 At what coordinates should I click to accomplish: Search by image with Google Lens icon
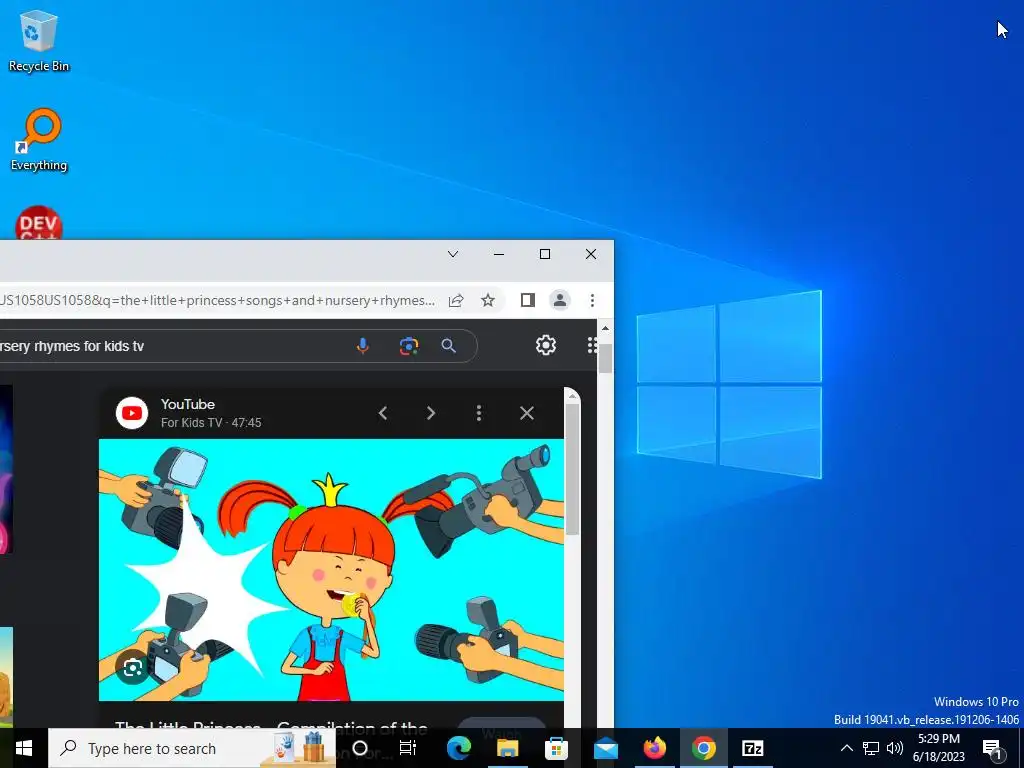coord(409,346)
